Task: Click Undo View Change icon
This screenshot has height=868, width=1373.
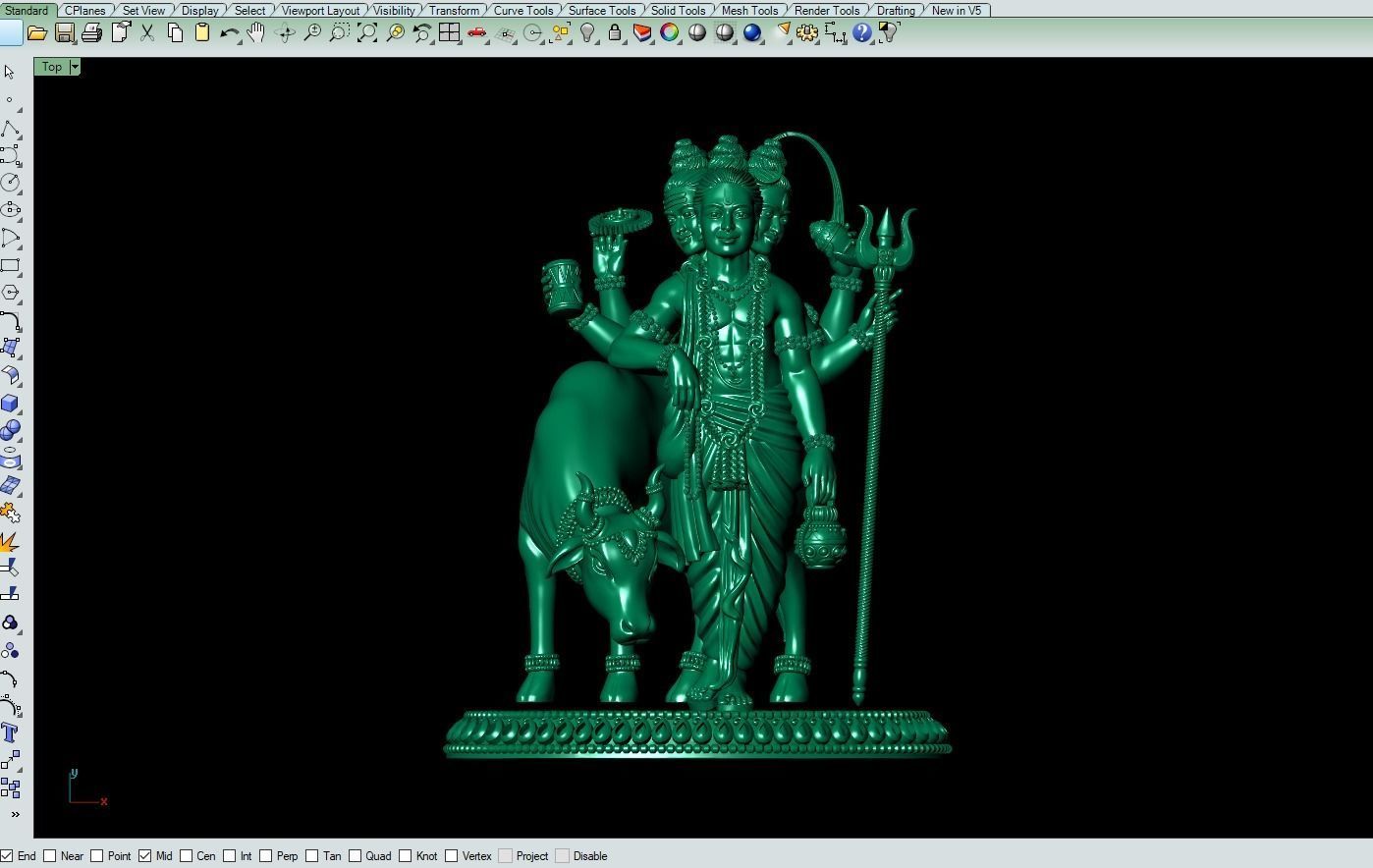Action: coord(422,32)
